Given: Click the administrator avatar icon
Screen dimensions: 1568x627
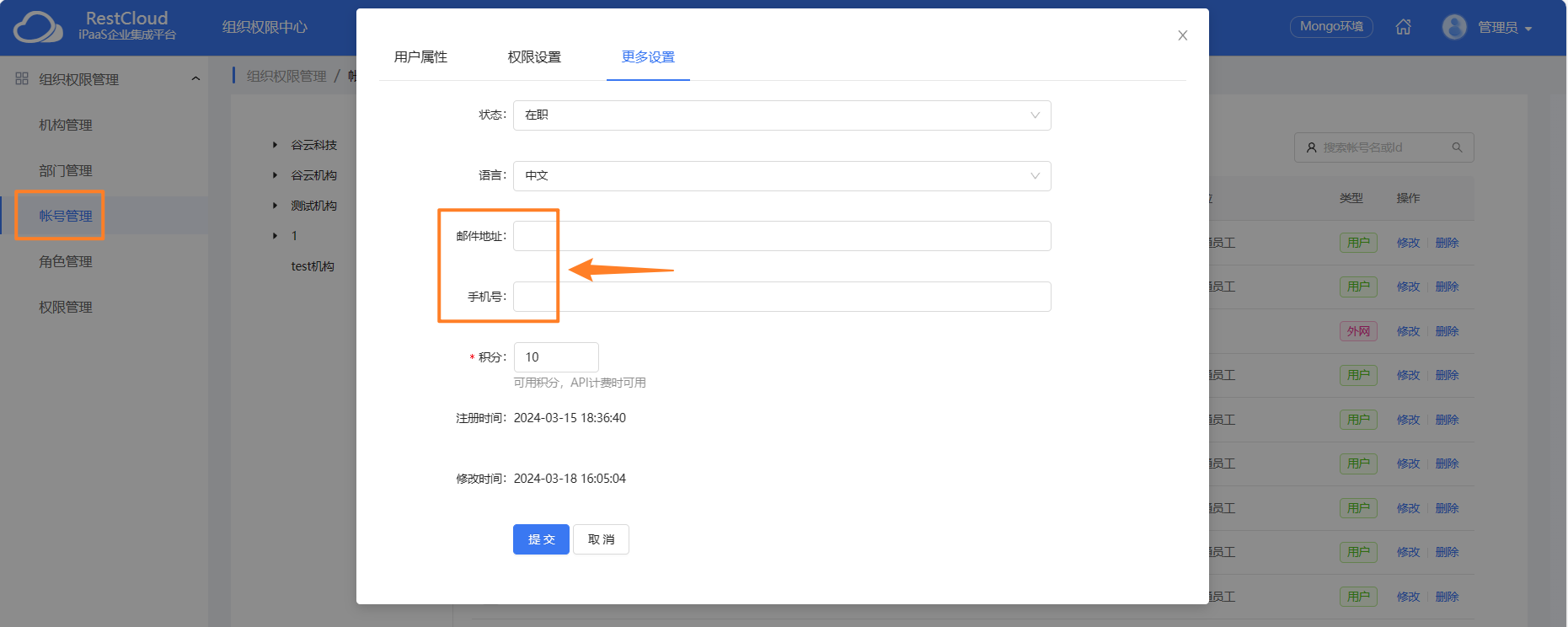Looking at the screenshot, I should tap(1454, 27).
